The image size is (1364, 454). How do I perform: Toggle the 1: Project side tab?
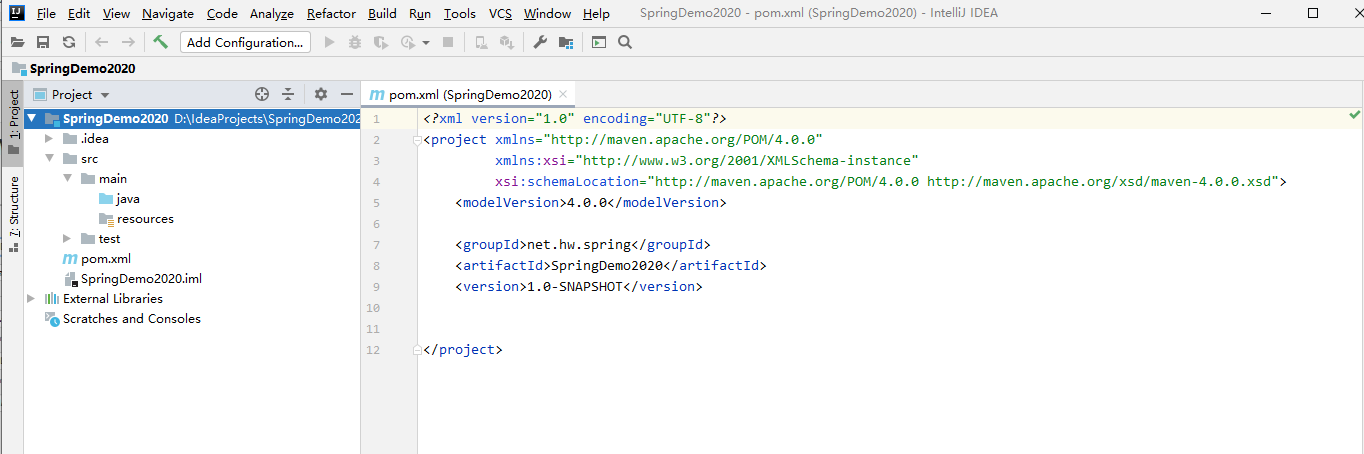pos(13,122)
